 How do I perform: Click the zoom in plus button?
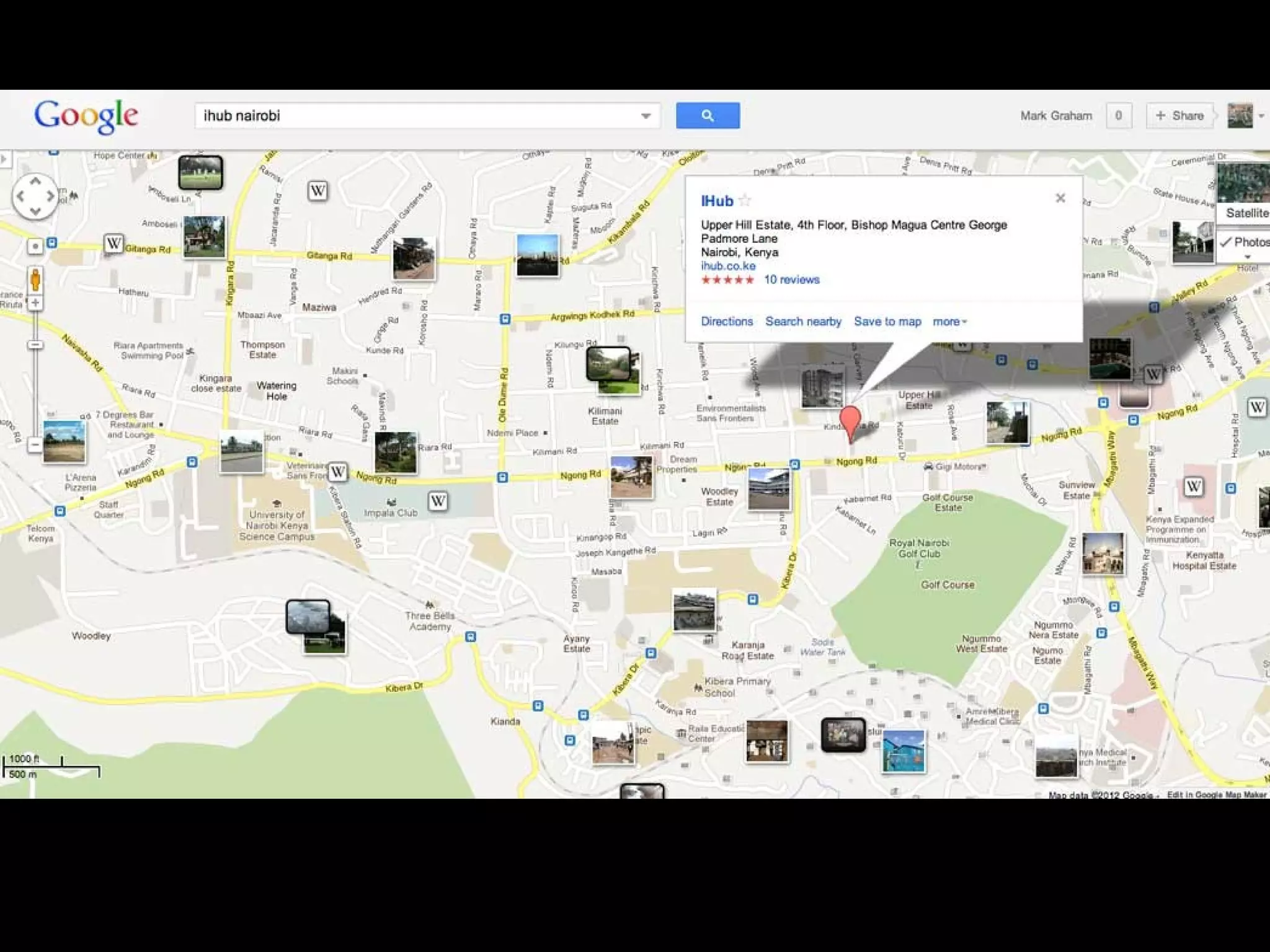pyautogui.click(x=35, y=303)
